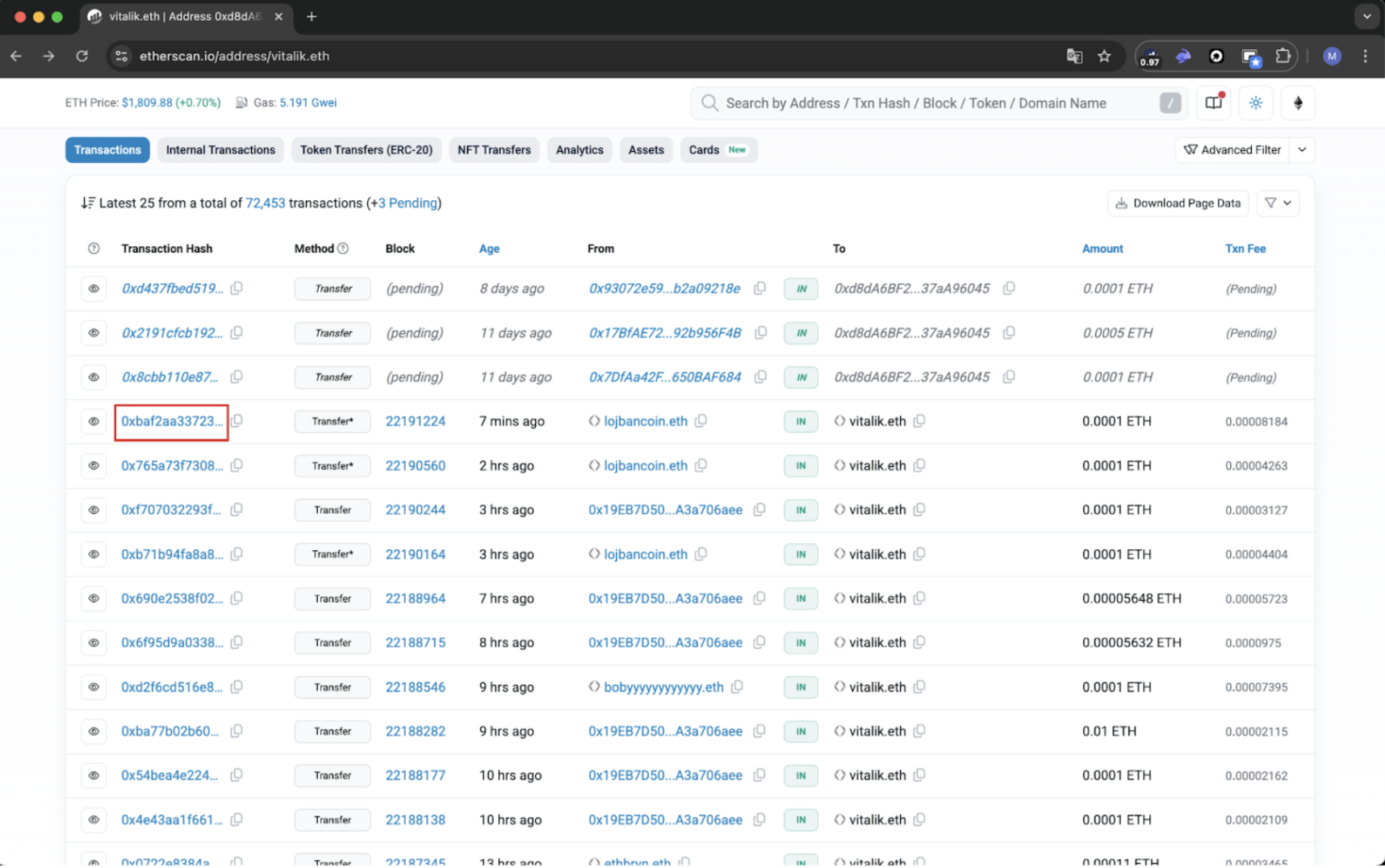Switch to Transactions tab
Screen dimensions: 1385x868
107,150
